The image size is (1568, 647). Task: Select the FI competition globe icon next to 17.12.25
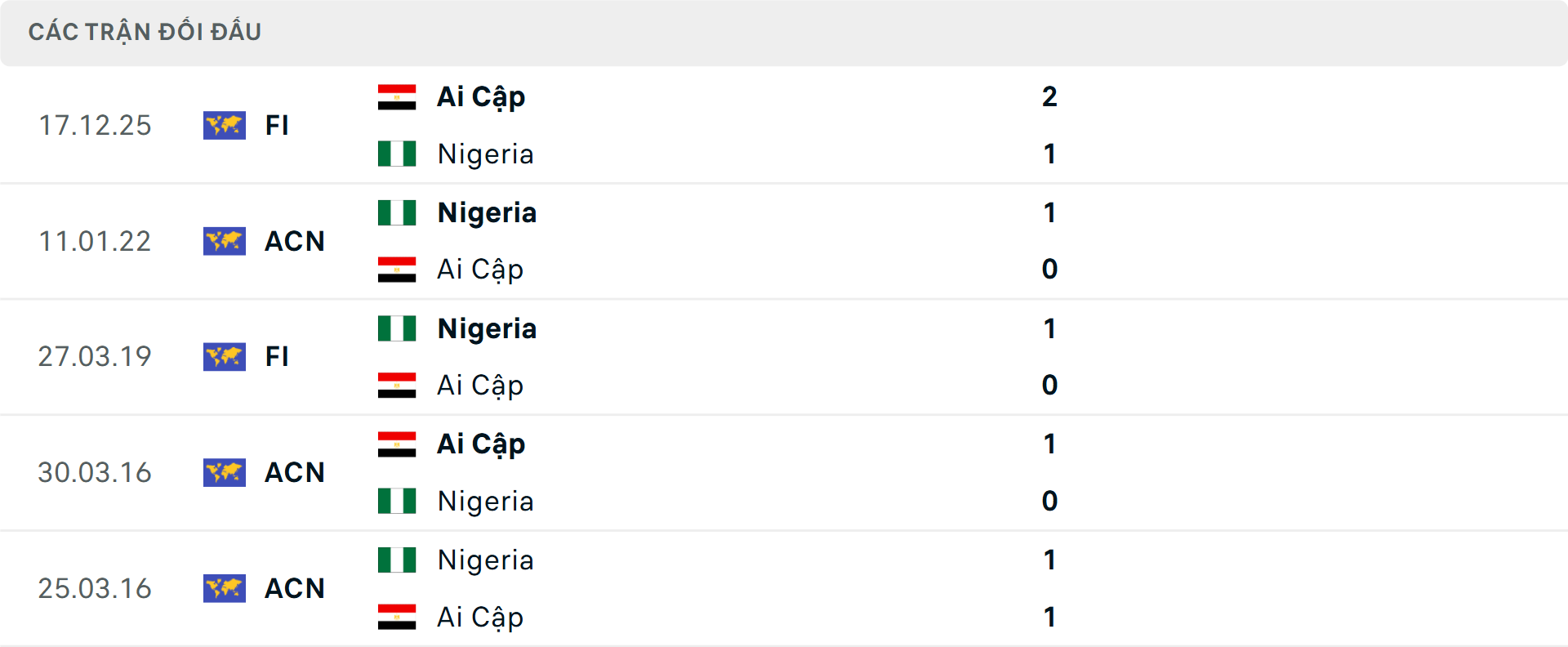click(225, 125)
